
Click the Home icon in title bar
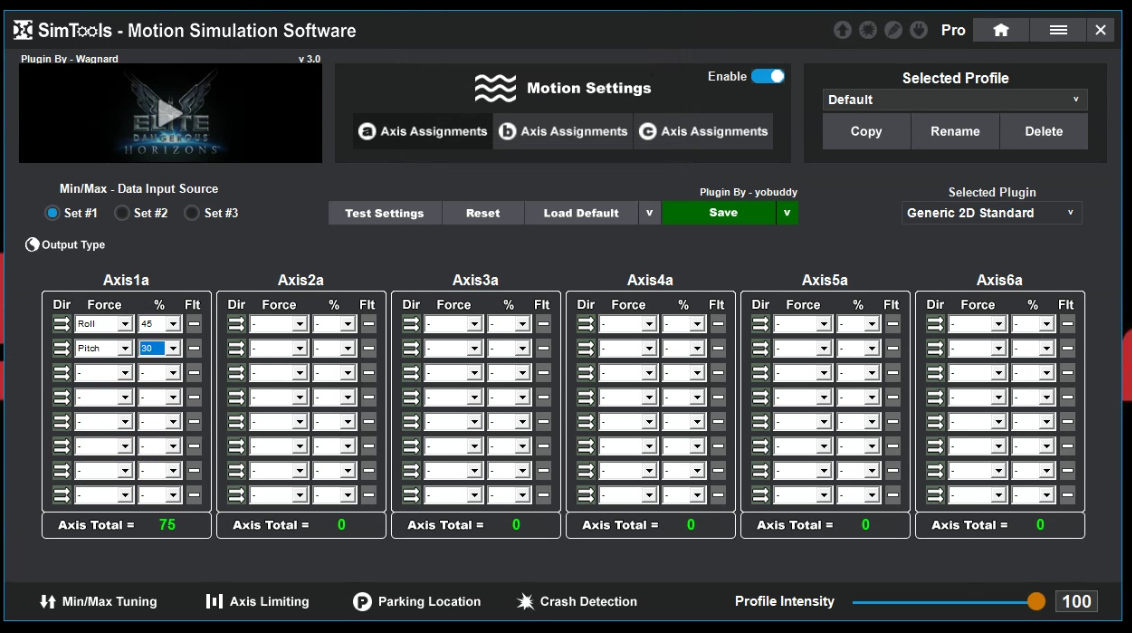coord(1000,30)
